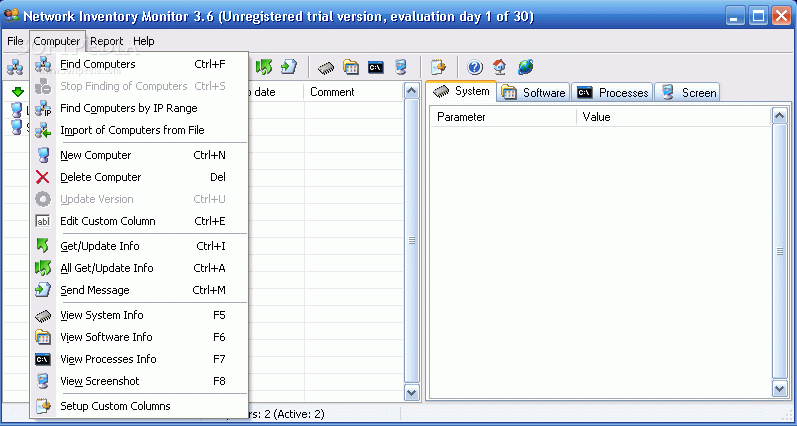This screenshot has width=797, height=426.
Task: Click the globe web toolbar icon
Action: point(525,67)
